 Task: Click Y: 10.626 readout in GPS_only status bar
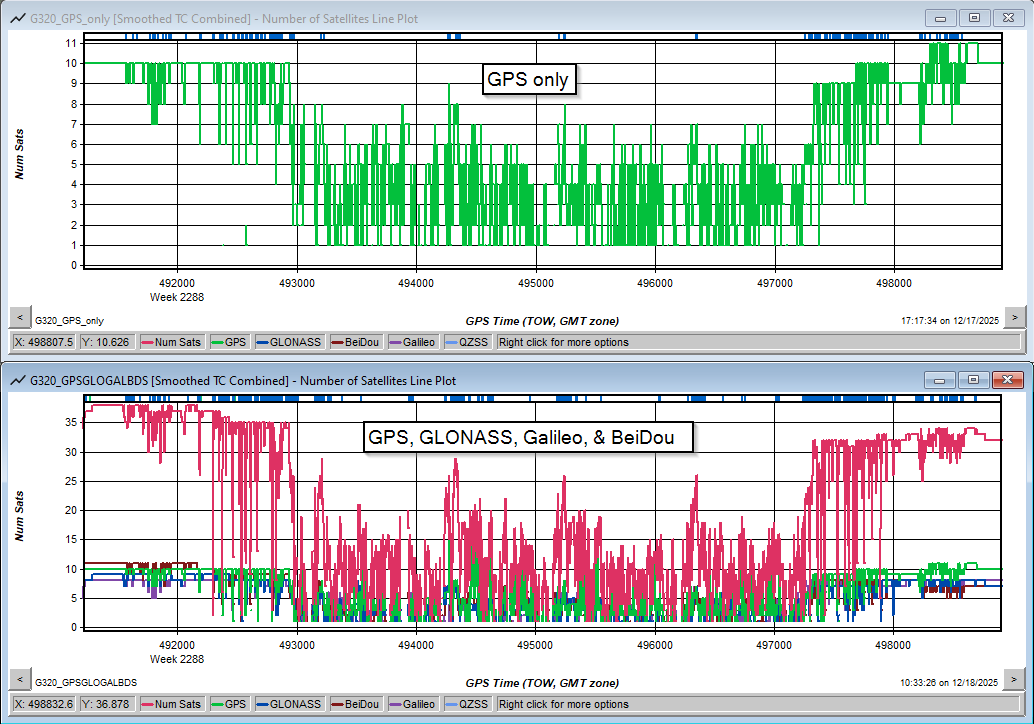107,342
